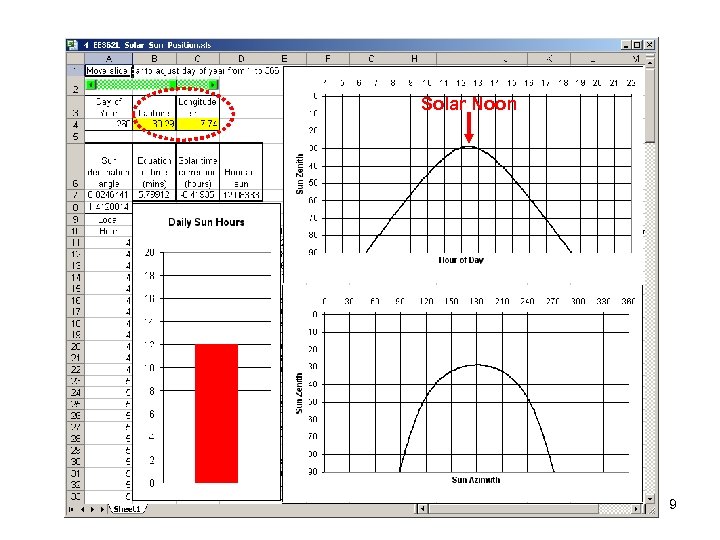Click the Daily Sun Hours chart title

[206, 222]
